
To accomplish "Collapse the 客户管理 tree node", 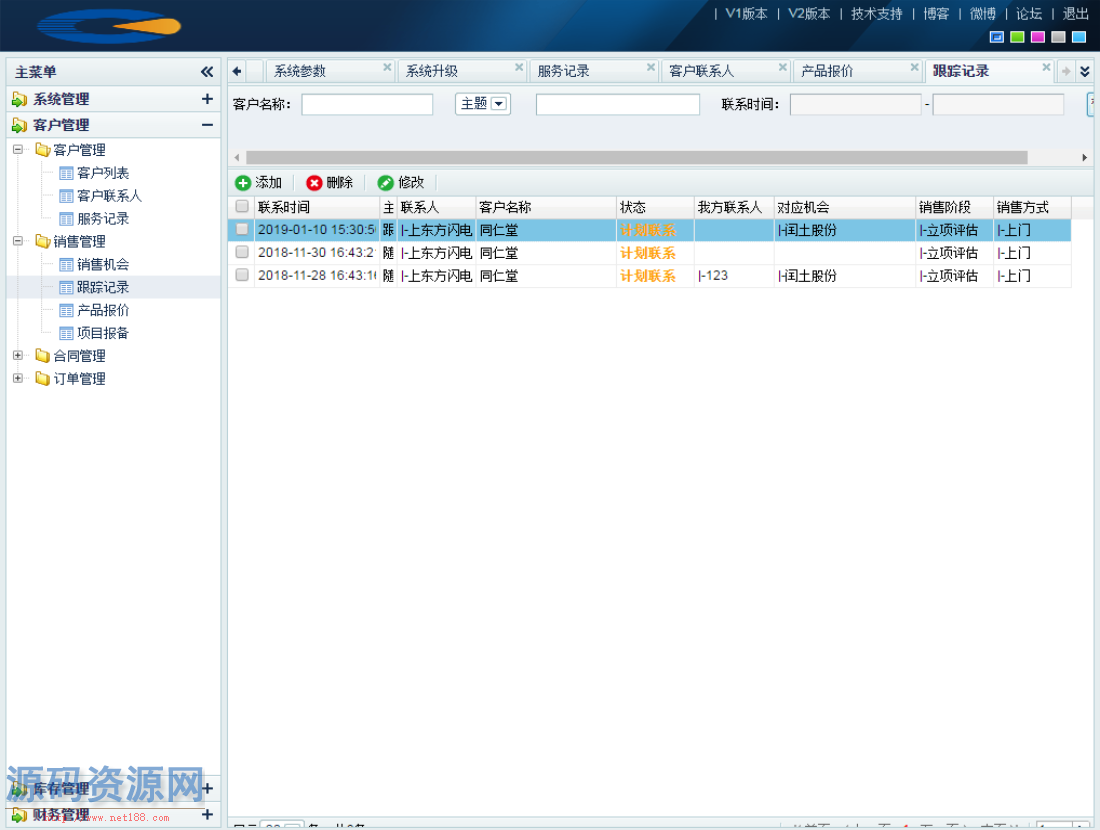I will pyautogui.click(x=16, y=149).
